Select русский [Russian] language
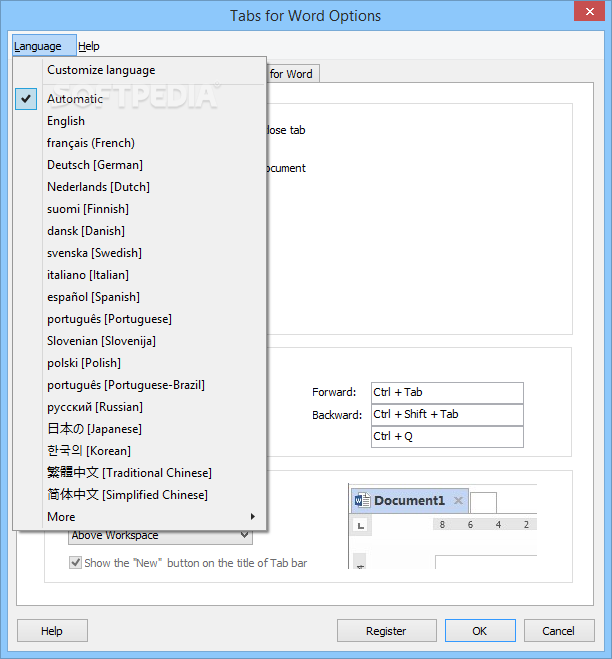 [x=140, y=407]
